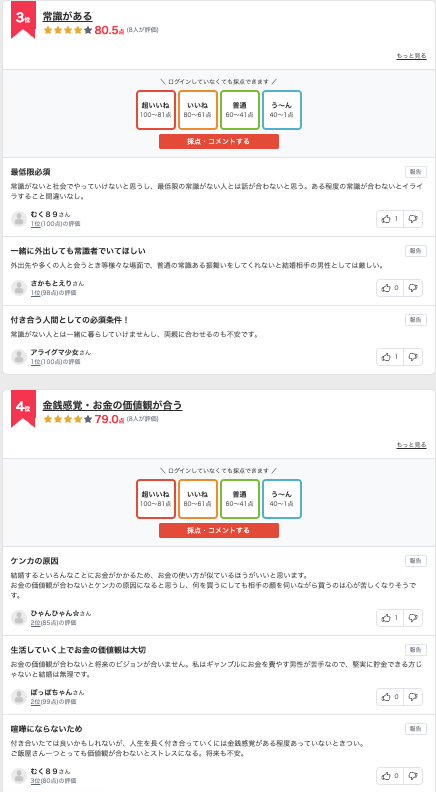Open 1位(98点)の評価 link
The image size is (436, 792).
54,293
